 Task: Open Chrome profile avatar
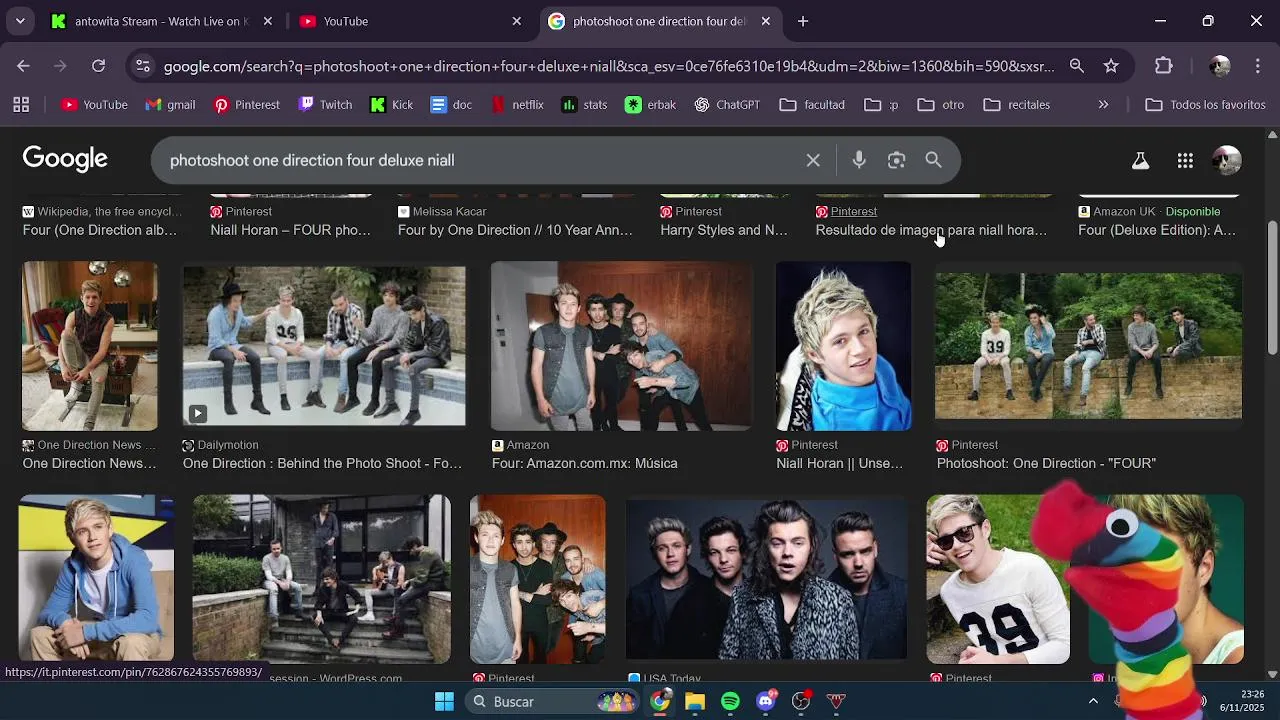click(x=1219, y=66)
